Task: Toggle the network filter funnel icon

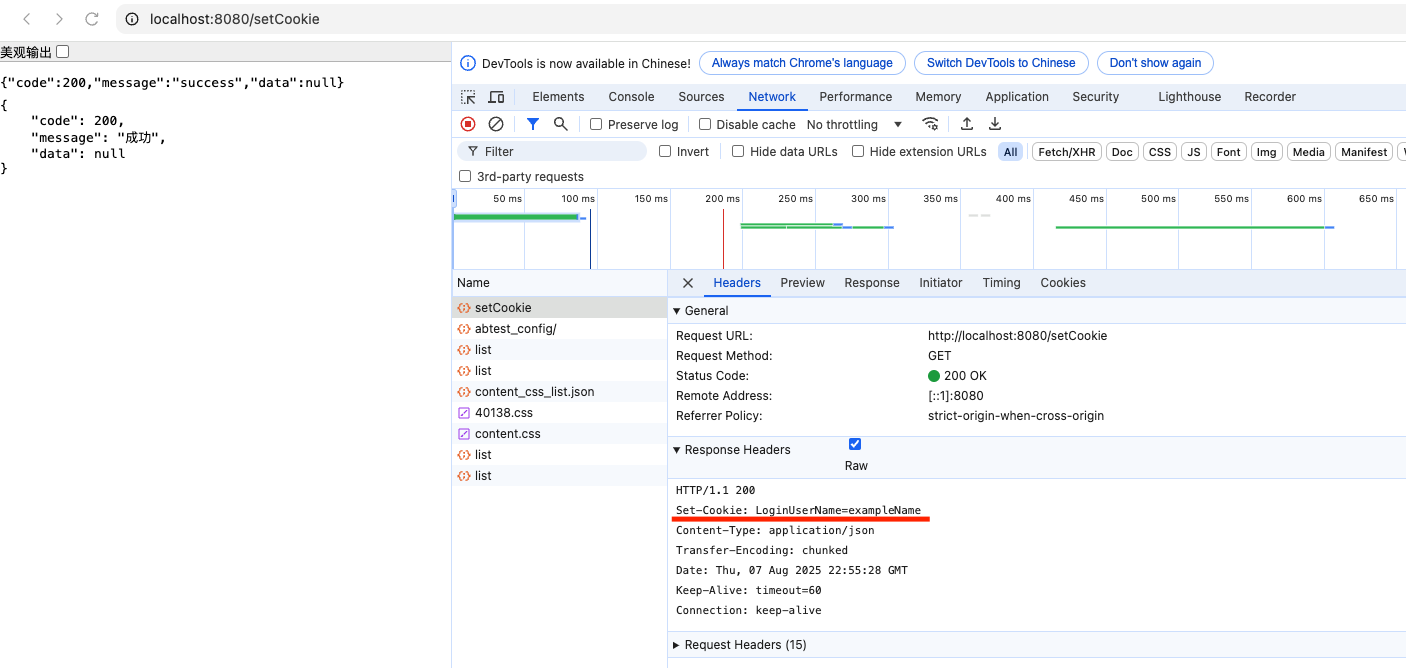Action: click(x=533, y=124)
